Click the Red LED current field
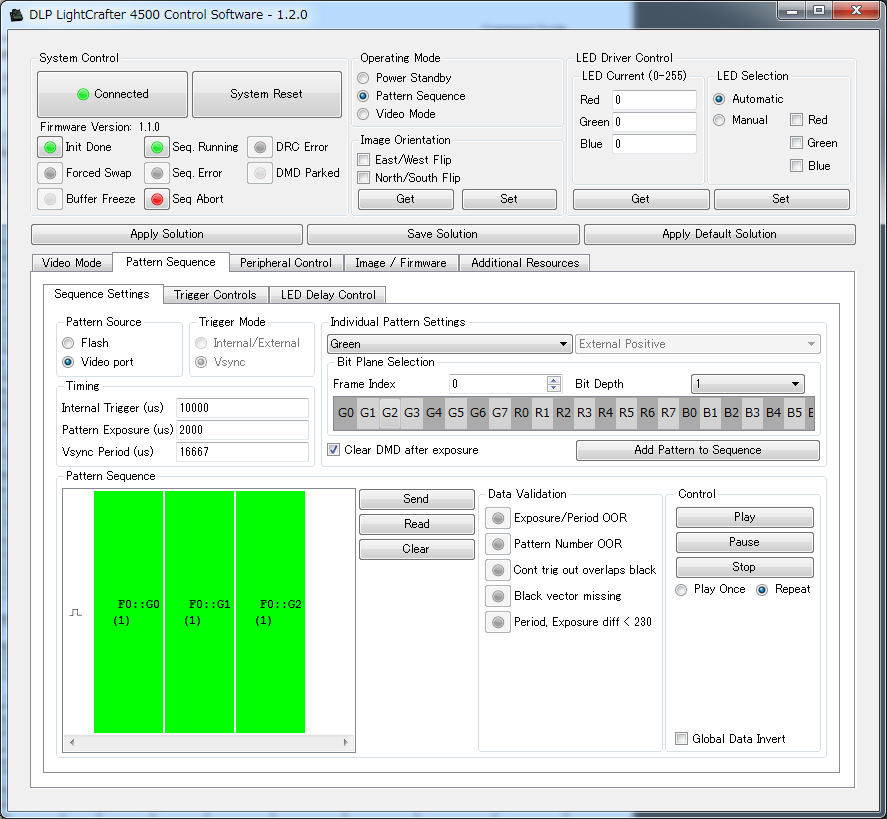The width and height of the screenshot is (887, 819). coord(655,100)
